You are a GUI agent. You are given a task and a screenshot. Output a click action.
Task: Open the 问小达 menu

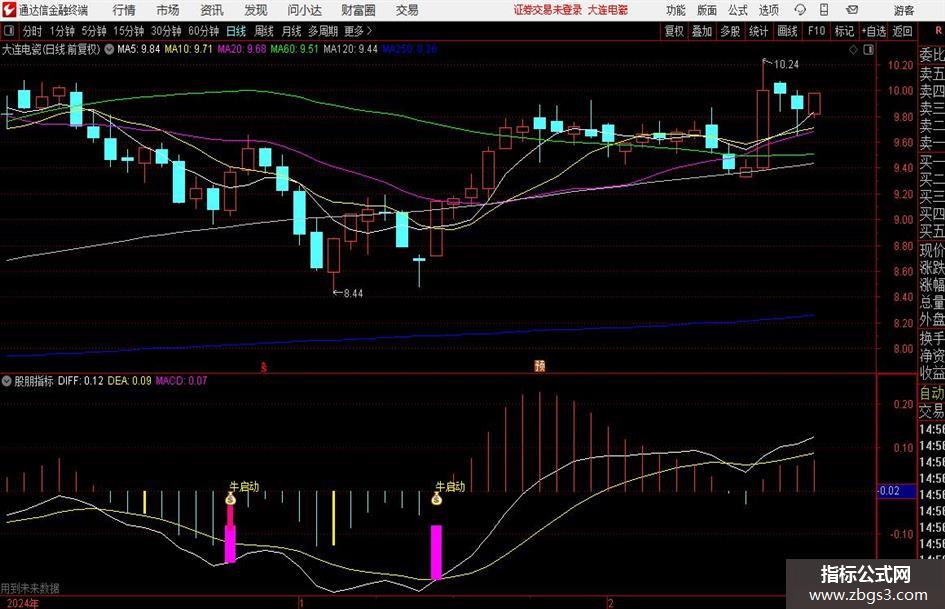[304, 10]
